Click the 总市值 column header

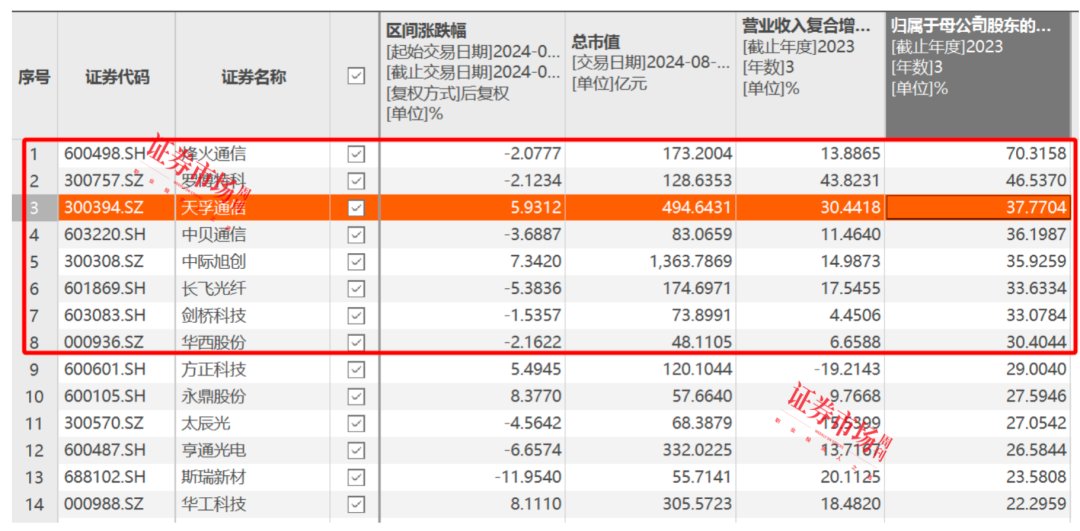(596, 43)
